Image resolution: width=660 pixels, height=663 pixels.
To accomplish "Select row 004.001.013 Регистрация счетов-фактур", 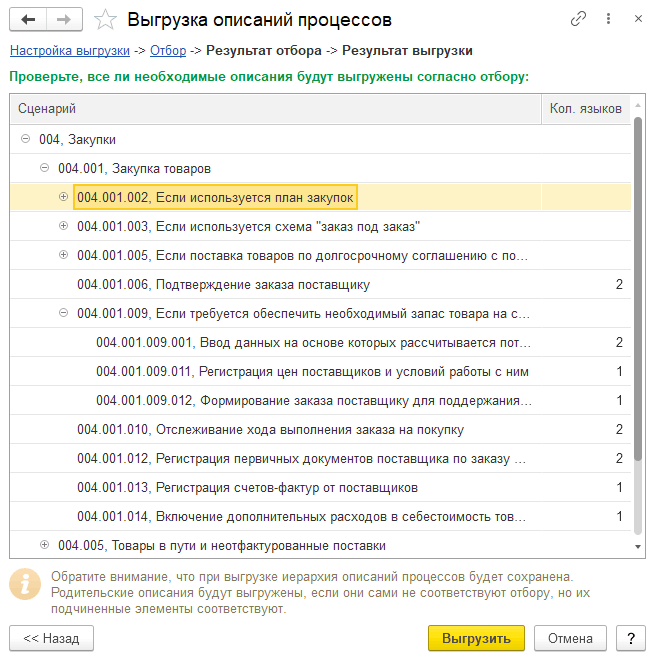I will tap(320, 488).
